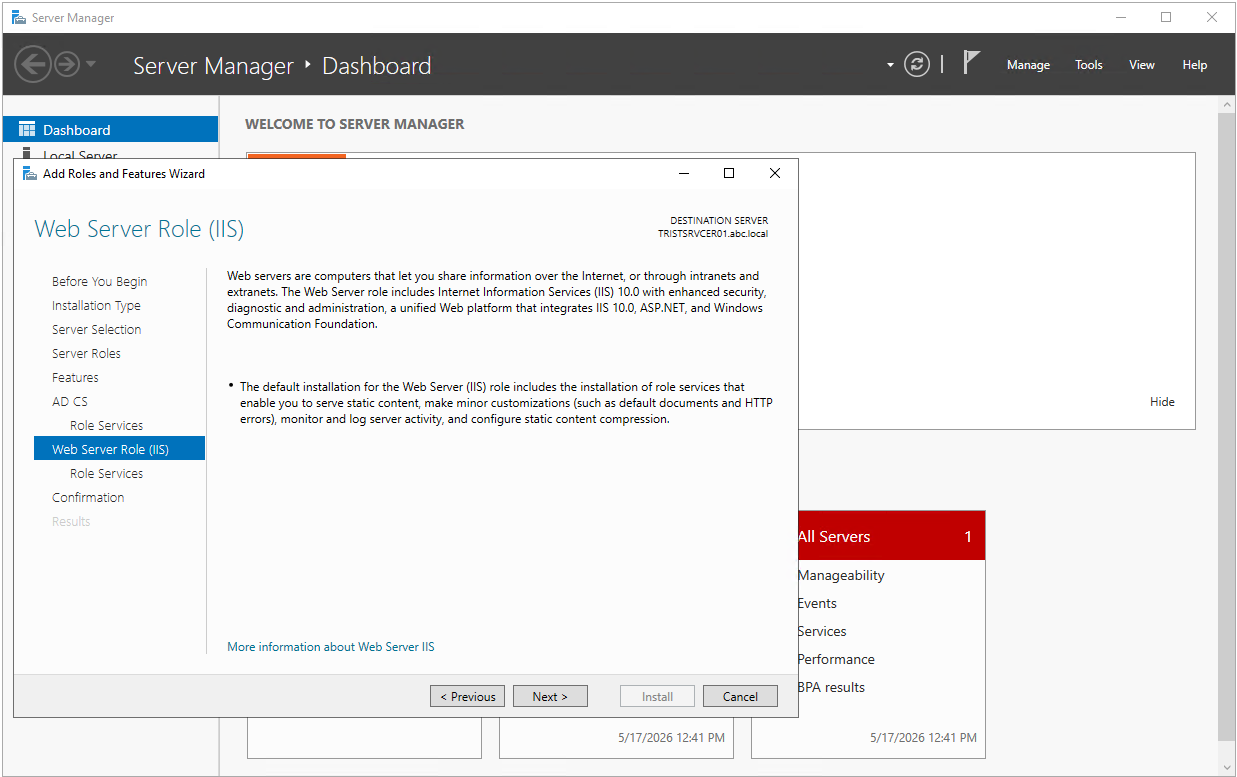The image size is (1237, 777).
Task: Refresh the Server Manager dashboard
Action: 917,65
